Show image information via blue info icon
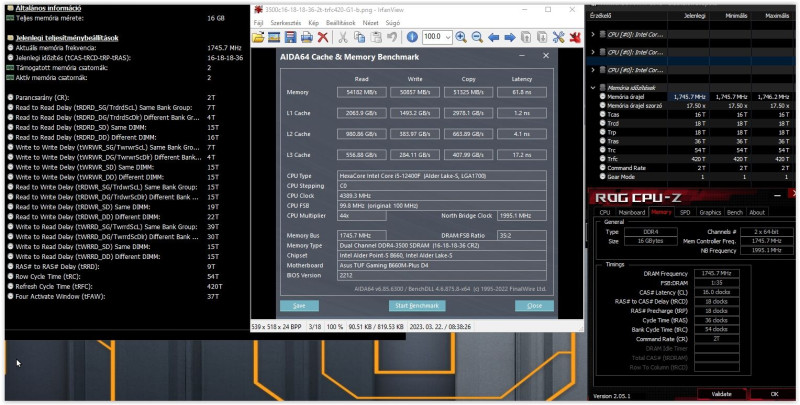This screenshot has height=405, width=800. click(412, 37)
